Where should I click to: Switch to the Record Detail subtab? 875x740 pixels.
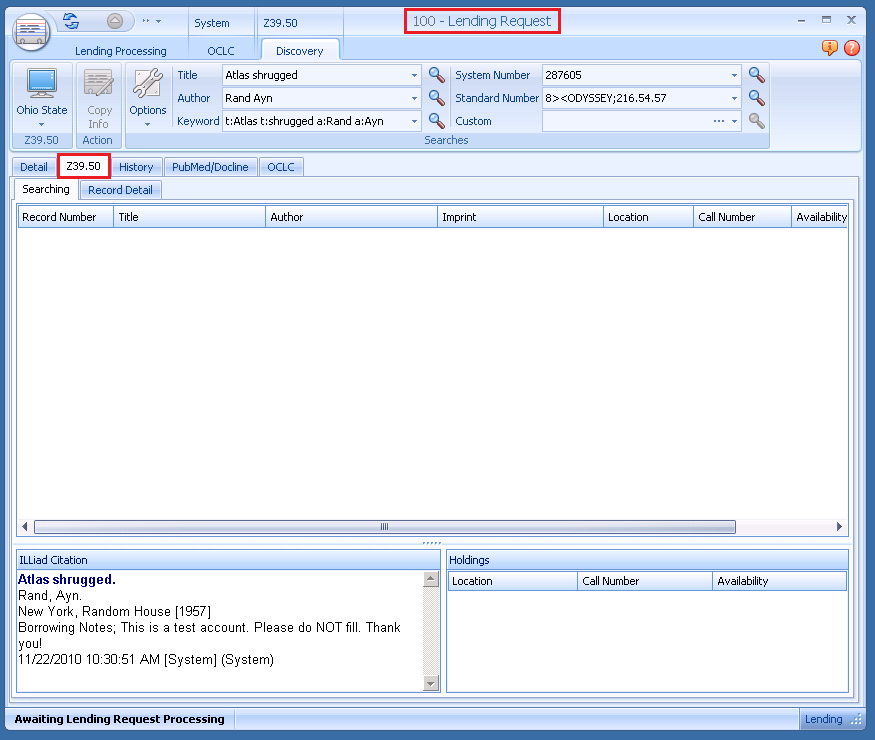pos(120,190)
